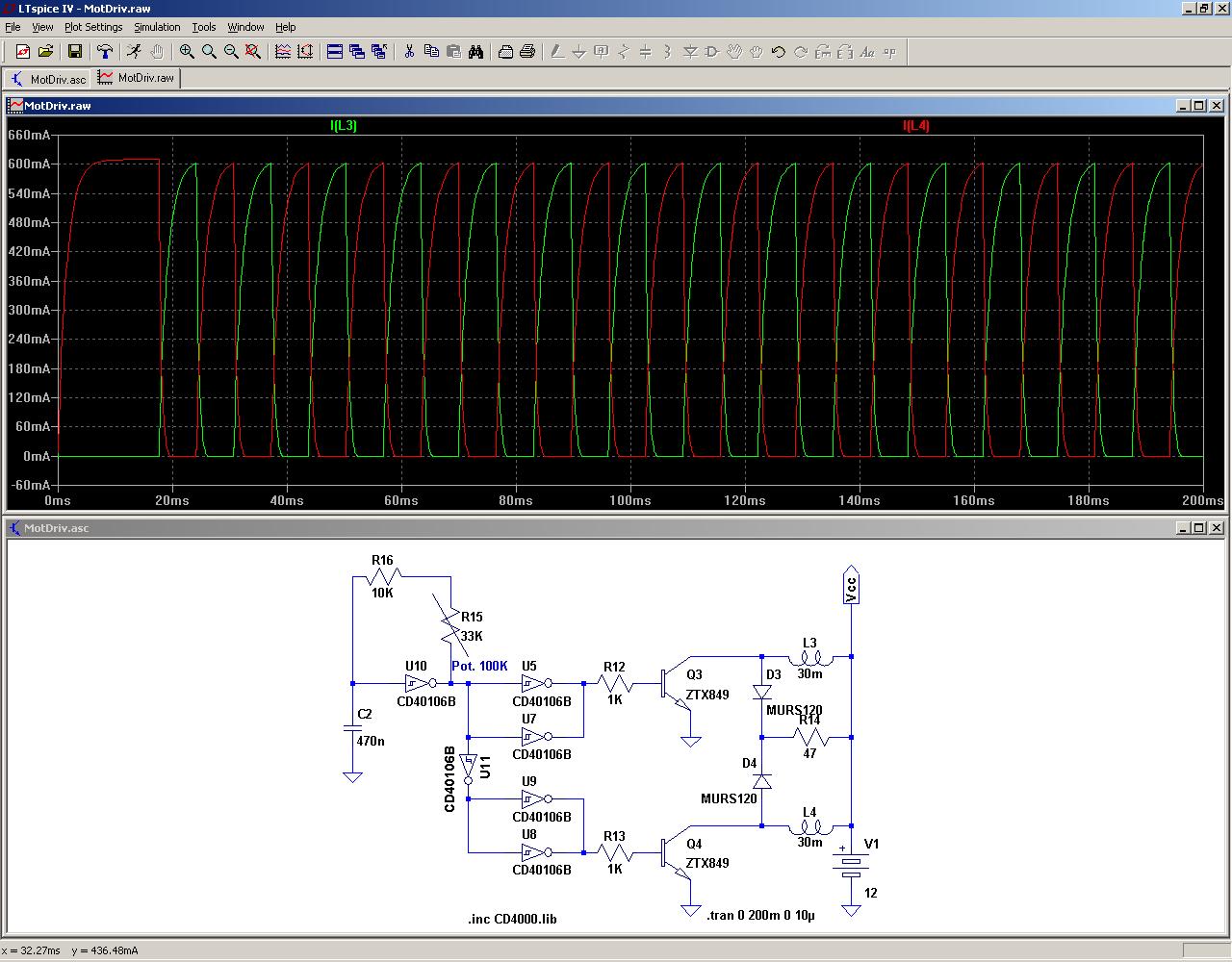This screenshot has height=962, width=1232.
Task: Click the Cut scissors icon
Action: pyautogui.click(x=409, y=52)
